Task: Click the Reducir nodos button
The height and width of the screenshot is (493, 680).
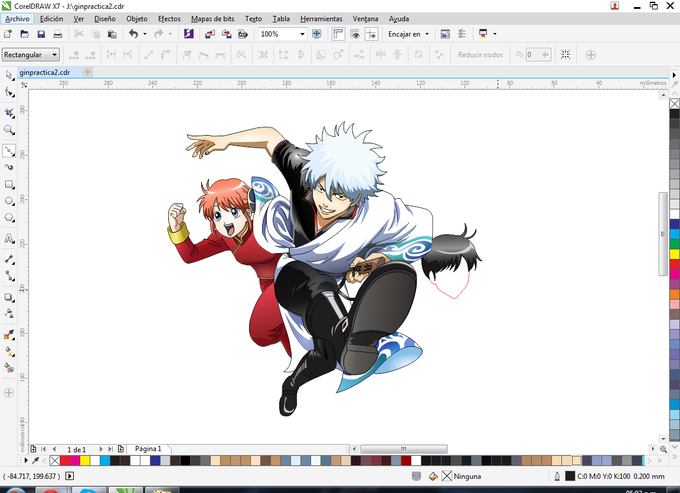Action: click(x=480, y=55)
